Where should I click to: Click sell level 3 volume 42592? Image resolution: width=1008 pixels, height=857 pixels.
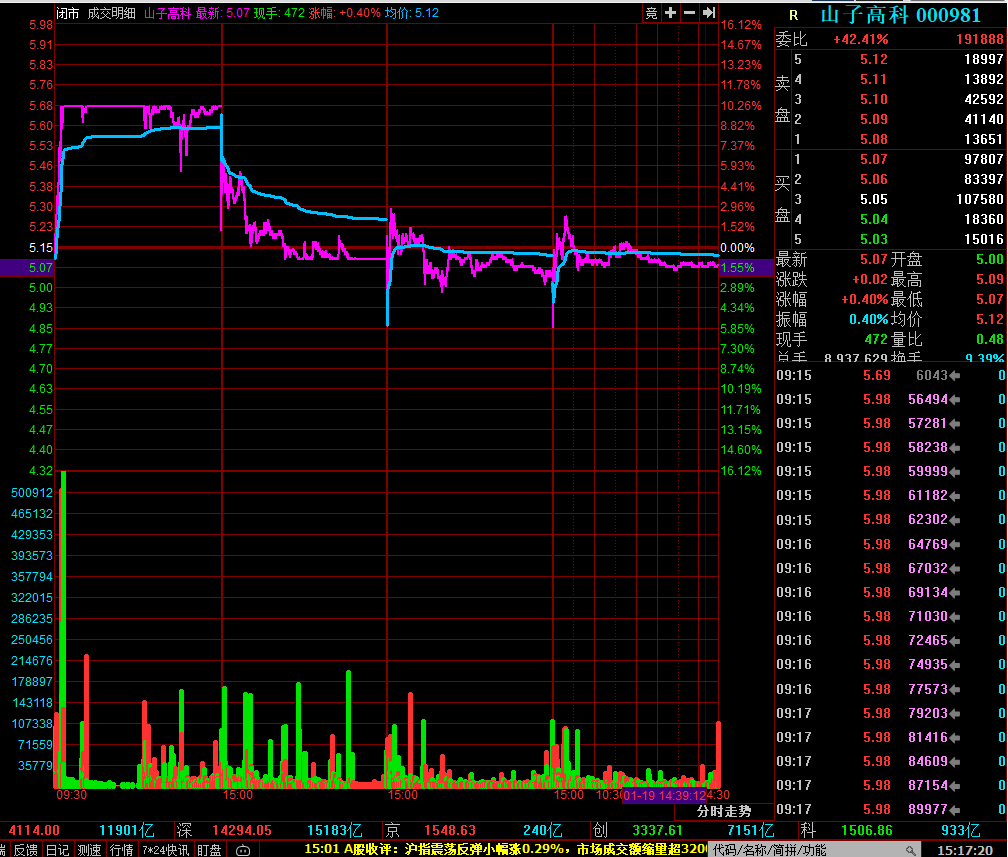(984, 99)
